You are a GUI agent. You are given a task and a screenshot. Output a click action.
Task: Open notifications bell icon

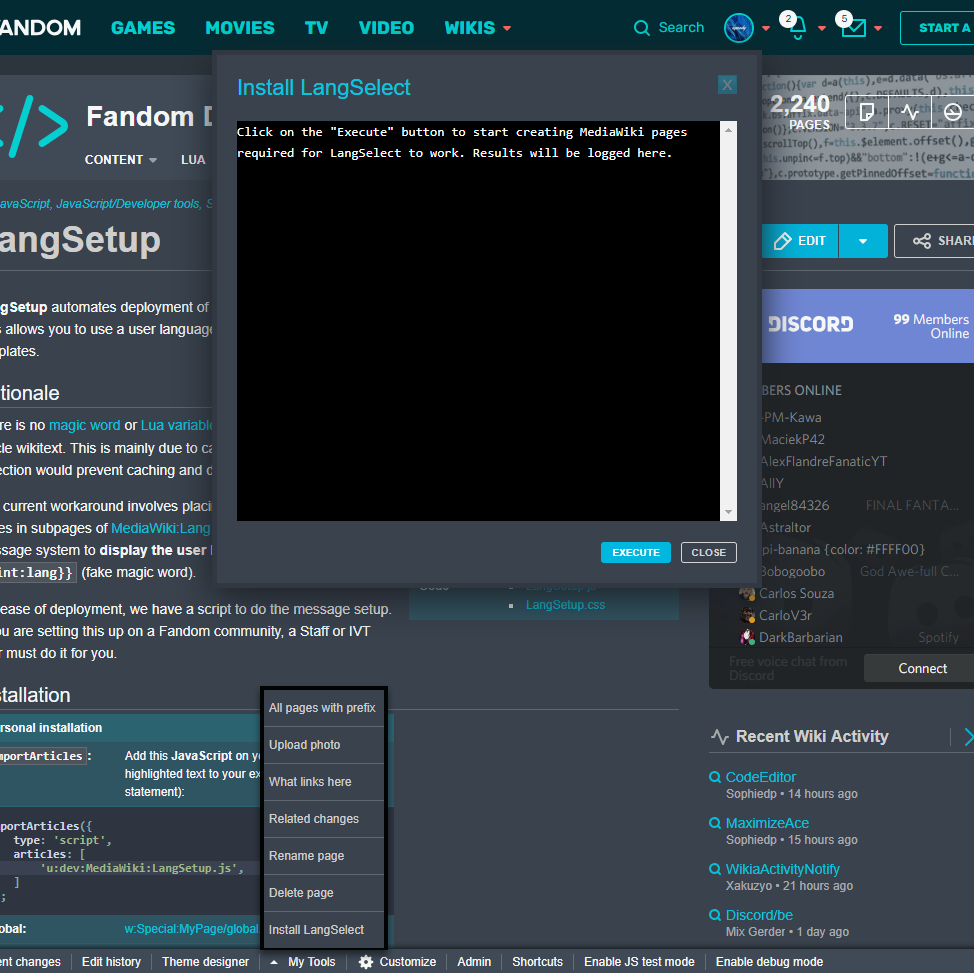coord(798,28)
